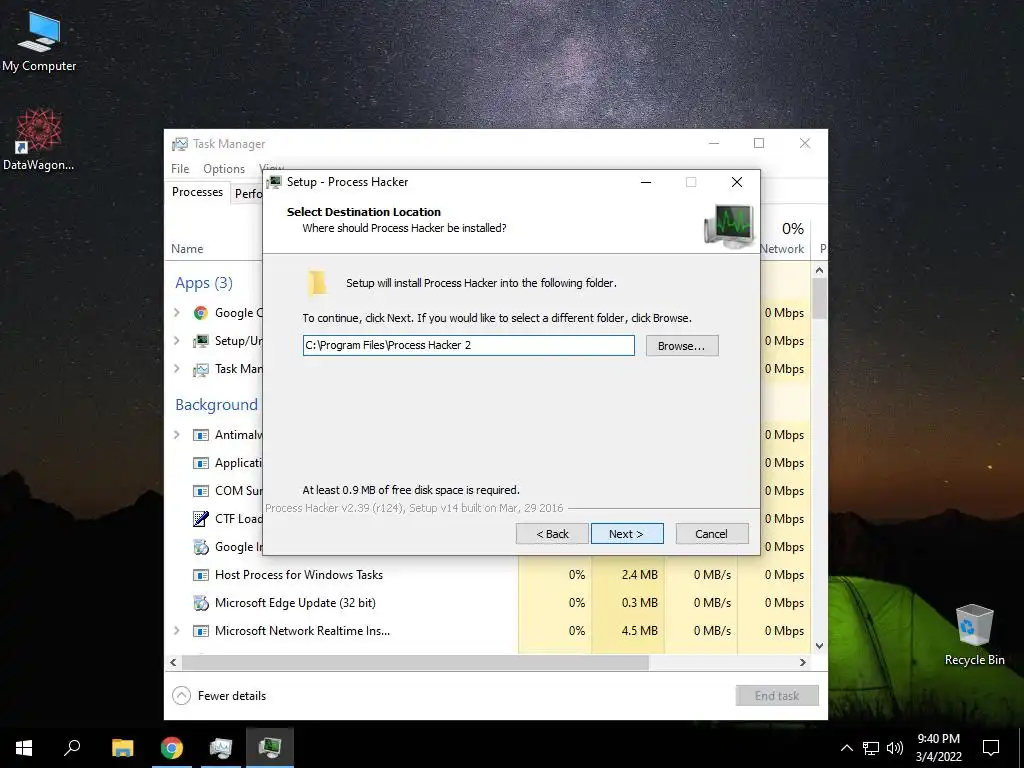This screenshot has height=768, width=1024.
Task: Click the Antimalware process icon
Action: pyautogui.click(x=200, y=435)
